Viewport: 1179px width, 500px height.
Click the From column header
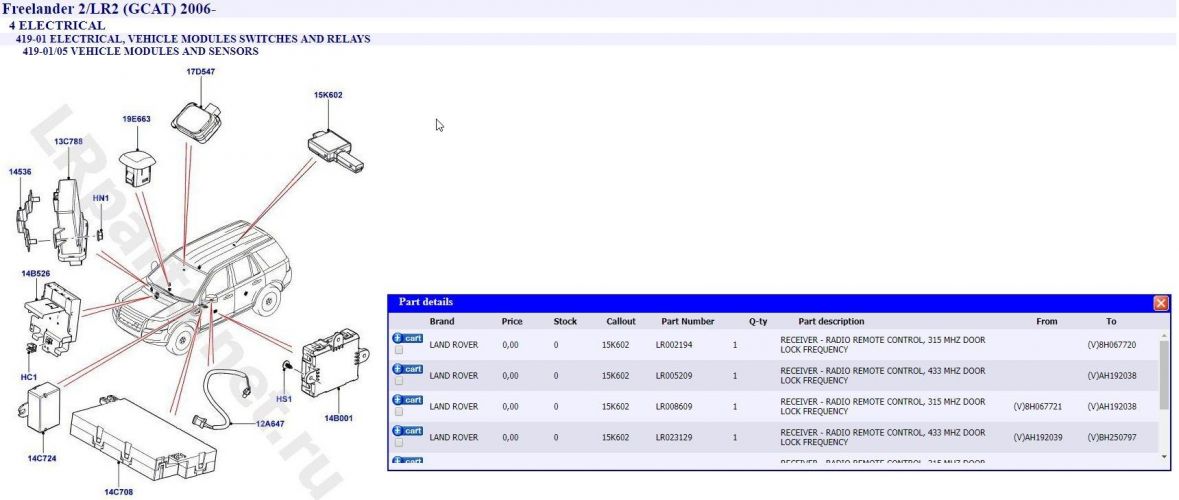[1047, 321]
